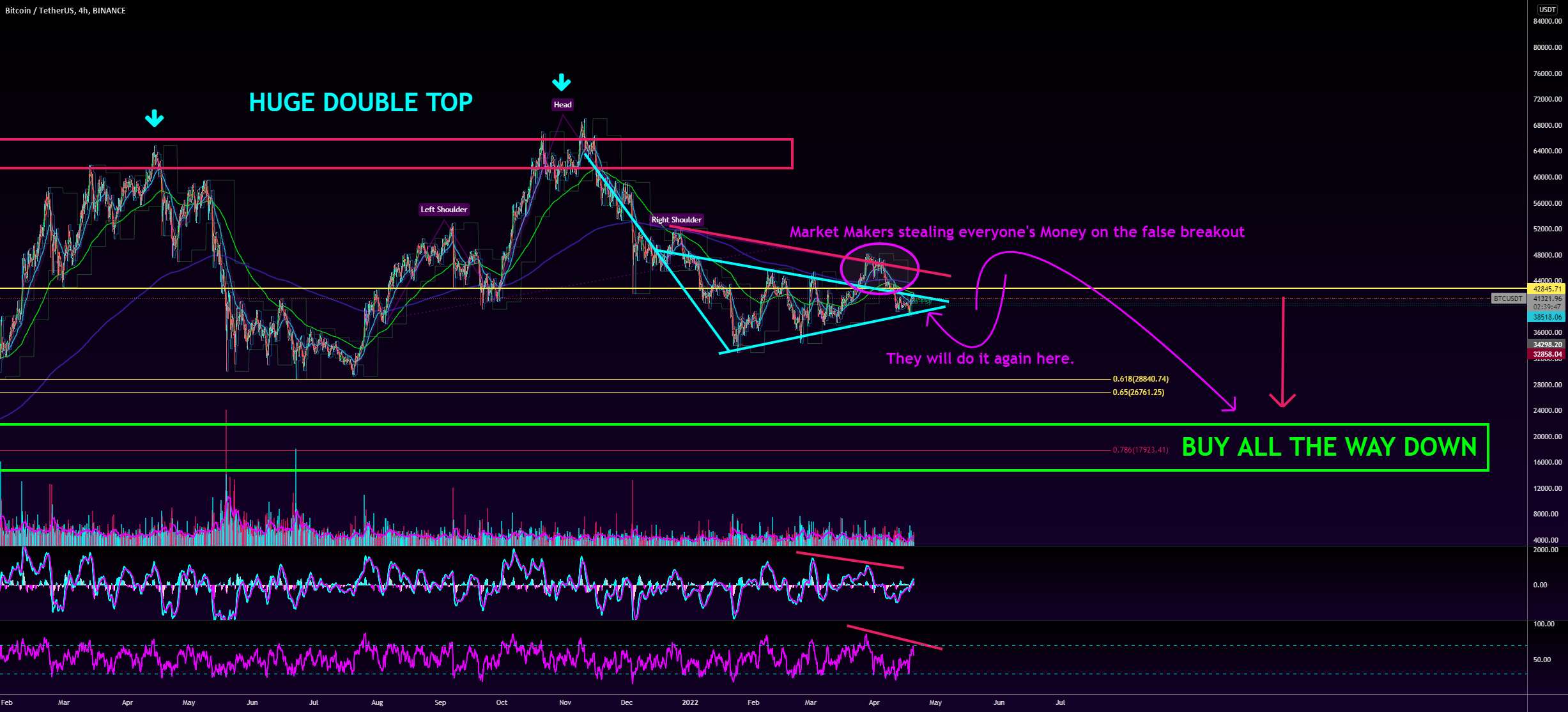The image size is (1568, 712).
Task: Click the 2022 year label on time axis
Action: click(690, 702)
